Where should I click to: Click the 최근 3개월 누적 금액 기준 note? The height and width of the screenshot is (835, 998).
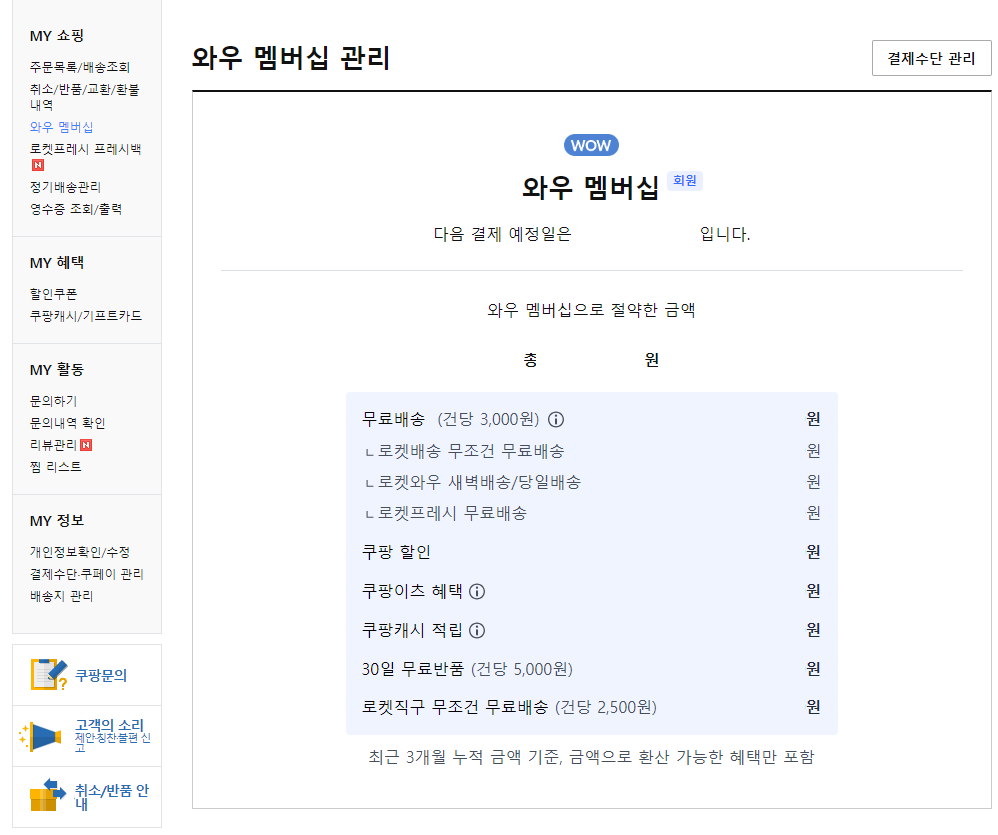tap(591, 757)
